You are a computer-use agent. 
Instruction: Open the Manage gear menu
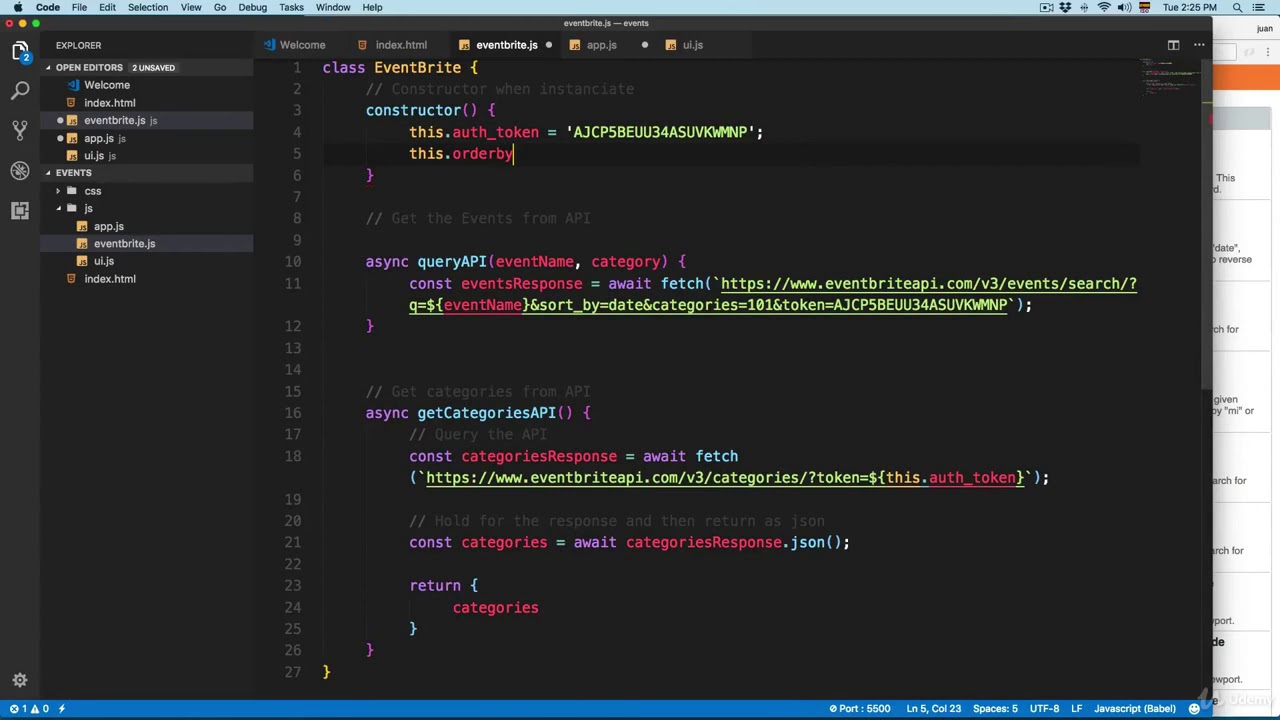(x=20, y=680)
